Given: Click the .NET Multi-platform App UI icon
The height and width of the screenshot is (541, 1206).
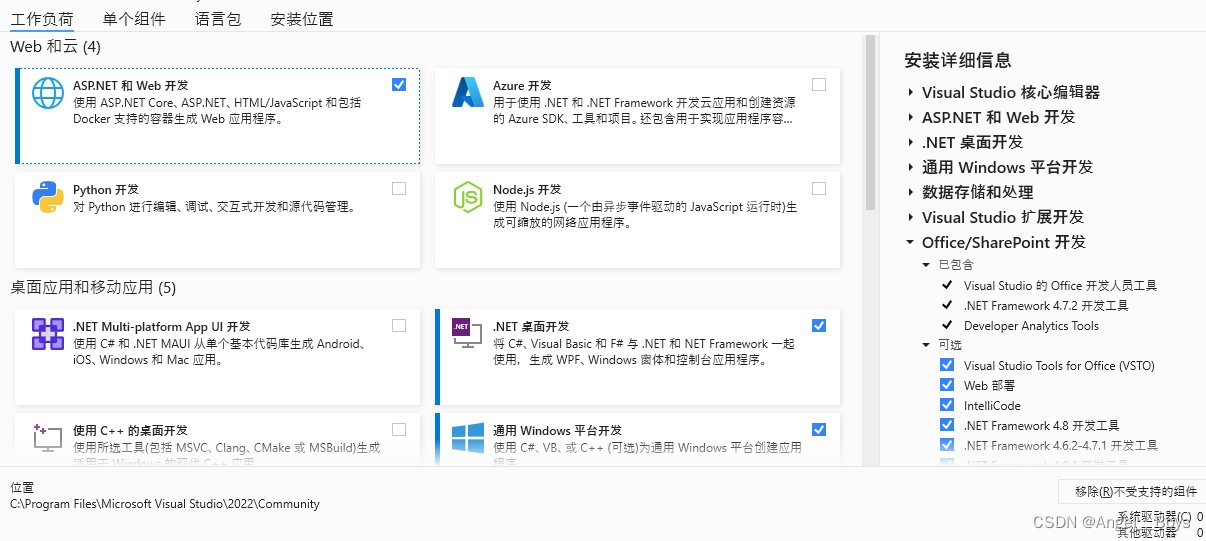Looking at the screenshot, I should tap(48, 334).
